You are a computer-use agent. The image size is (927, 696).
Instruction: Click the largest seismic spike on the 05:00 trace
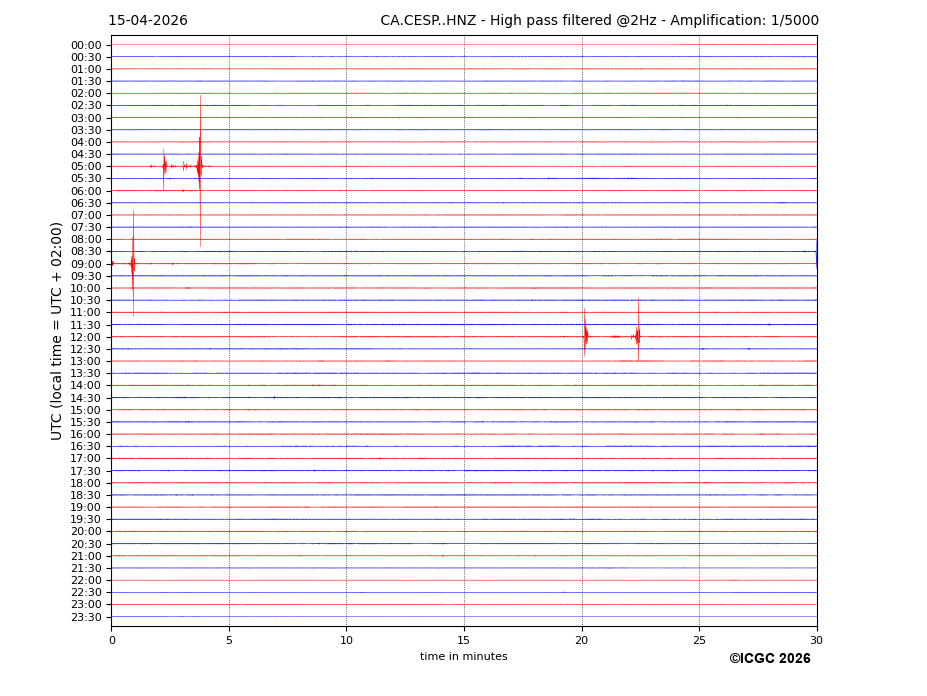(200, 166)
